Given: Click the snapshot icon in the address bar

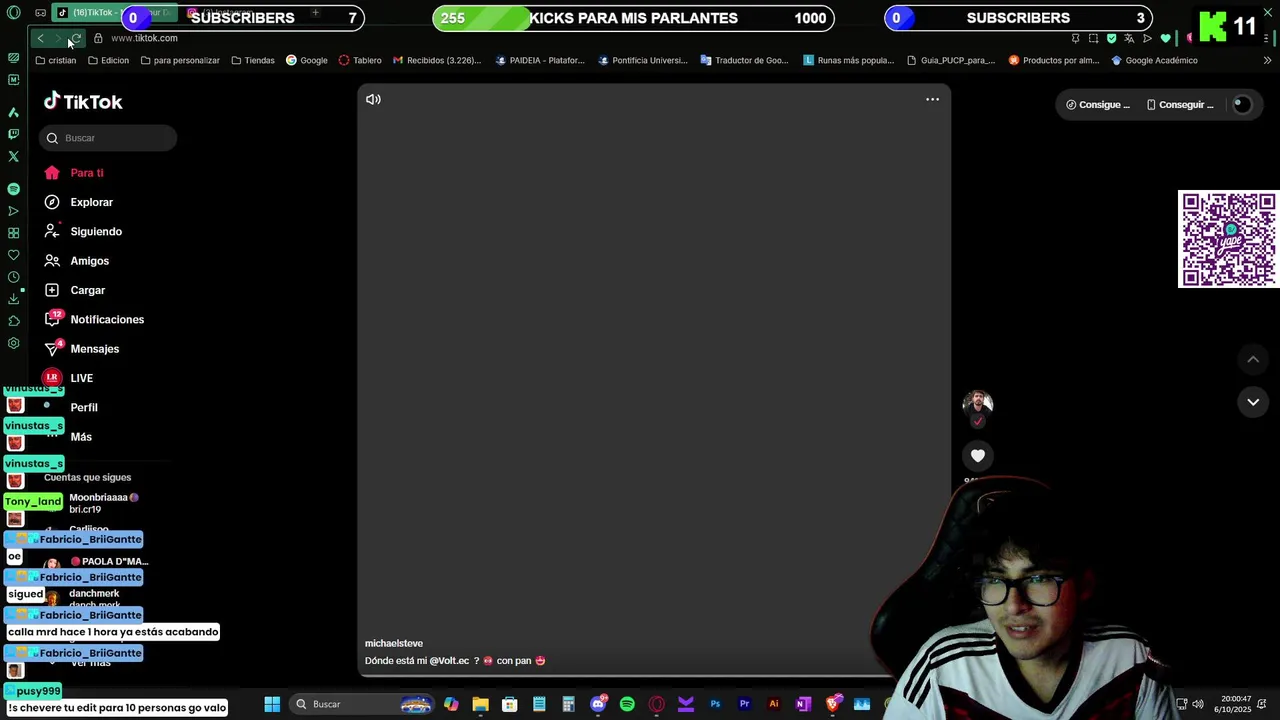Looking at the screenshot, I should [1093, 38].
